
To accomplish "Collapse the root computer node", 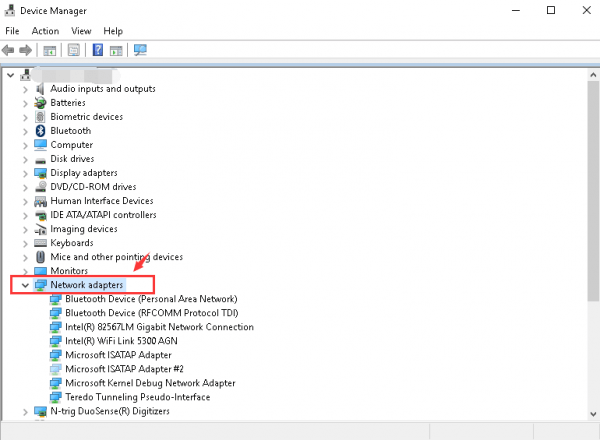I will click(x=10, y=75).
